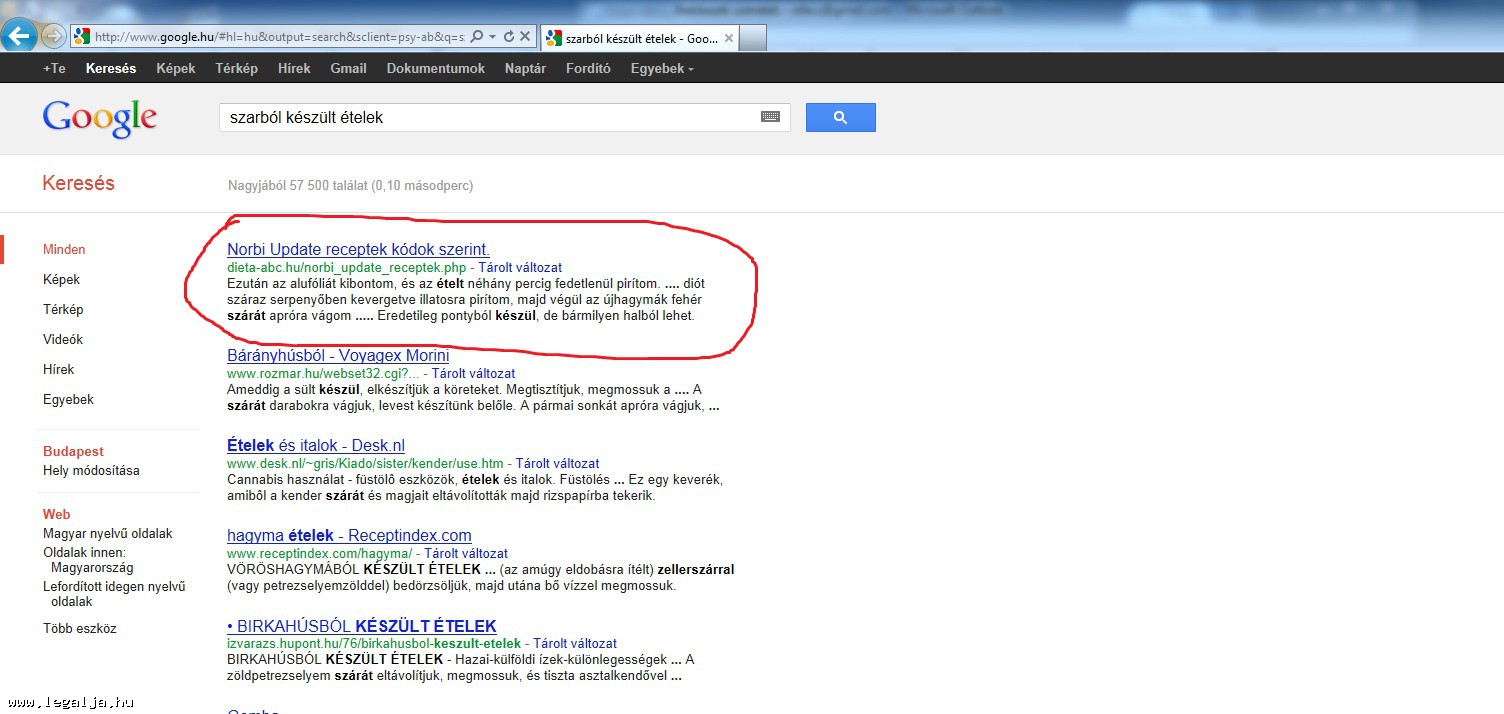Open Naptár from the top bar
Viewport: 1504px width, 714px height.
(x=525, y=68)
